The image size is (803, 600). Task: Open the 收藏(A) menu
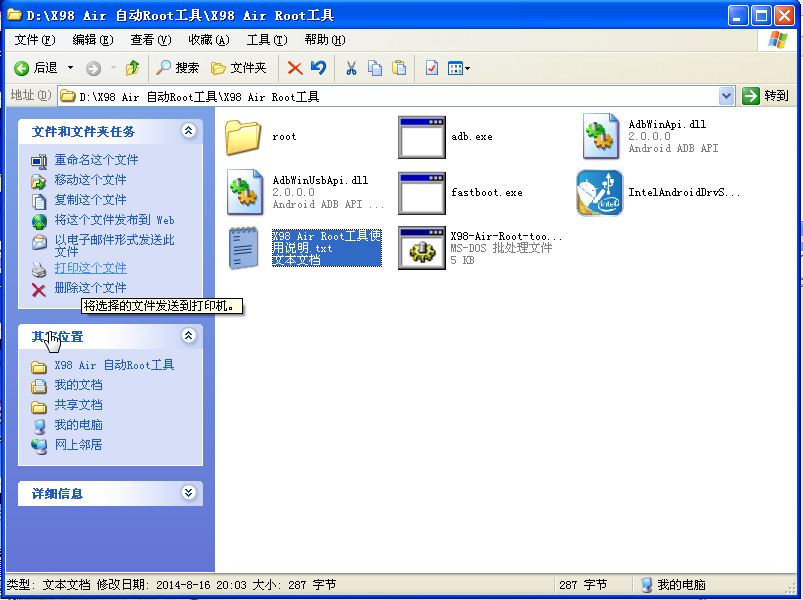(x=208, y=39)
